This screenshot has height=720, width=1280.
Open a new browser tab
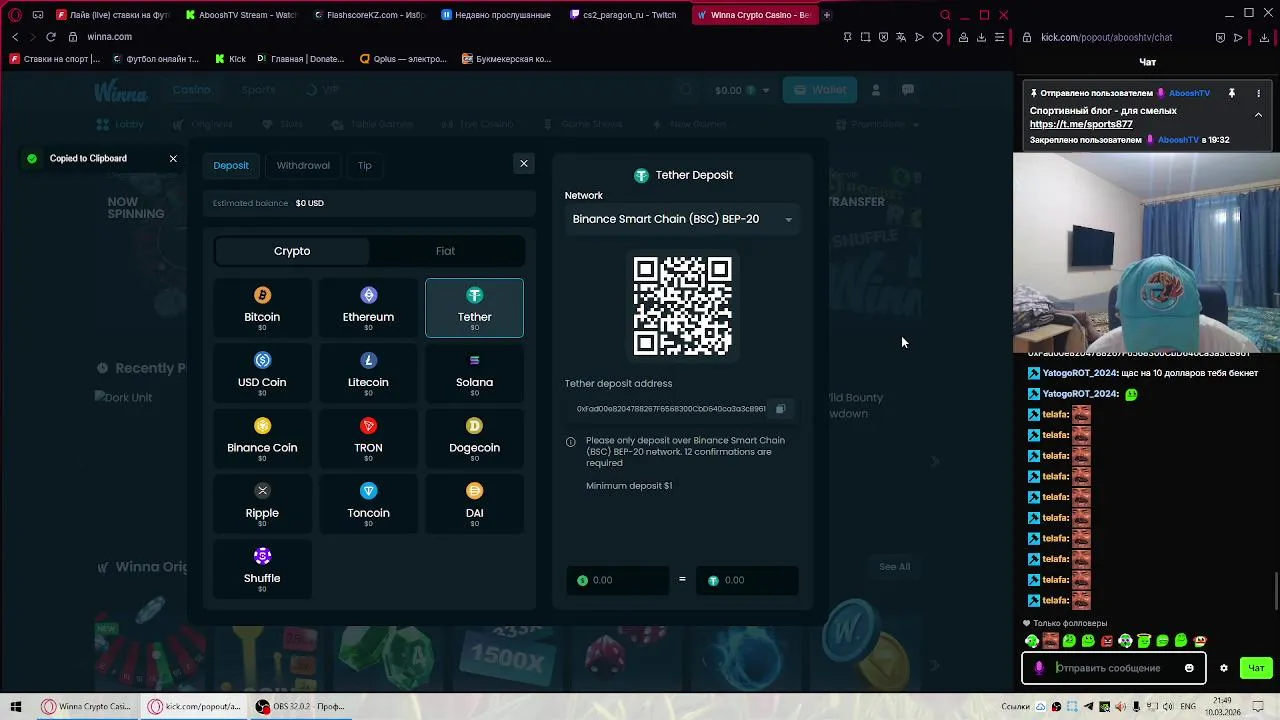[x=827, y=15]
